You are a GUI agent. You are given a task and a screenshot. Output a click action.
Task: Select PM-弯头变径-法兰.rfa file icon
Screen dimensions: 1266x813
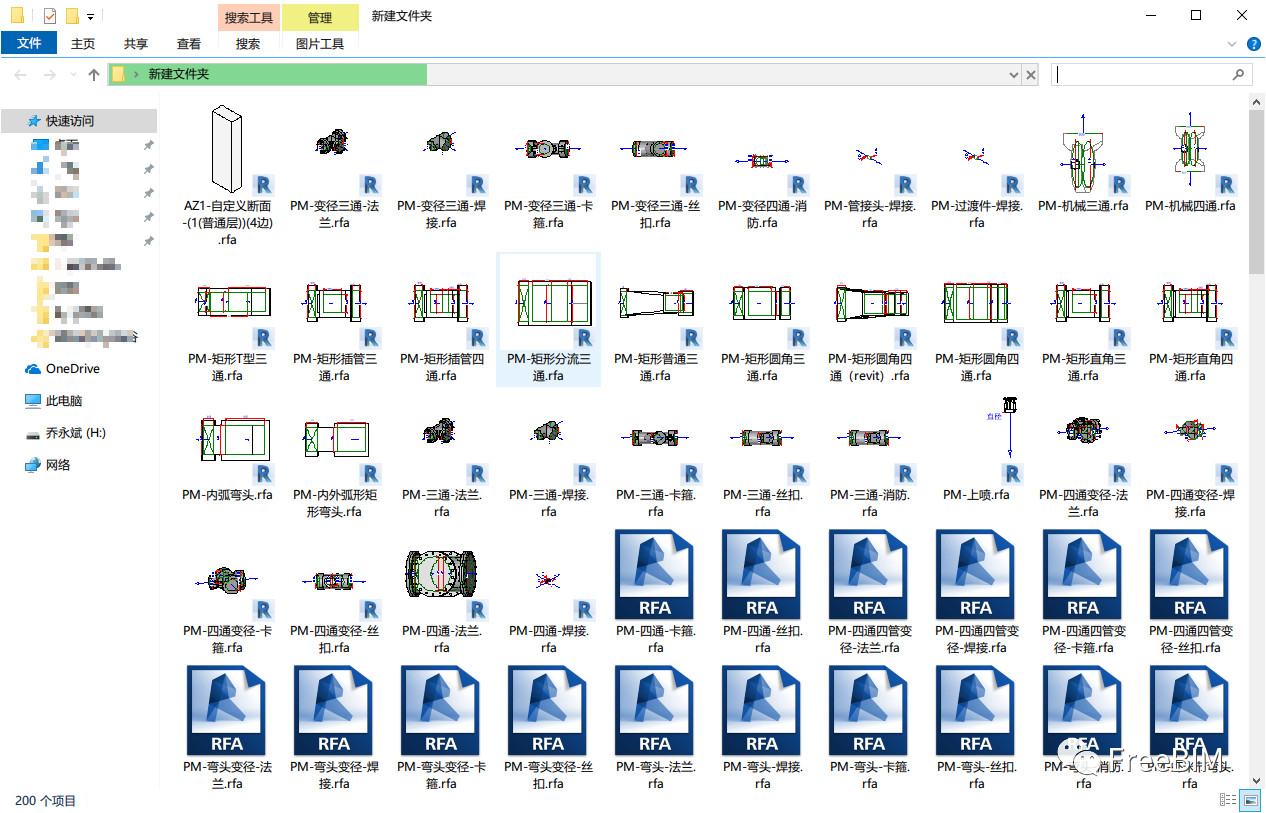[228, 710]
